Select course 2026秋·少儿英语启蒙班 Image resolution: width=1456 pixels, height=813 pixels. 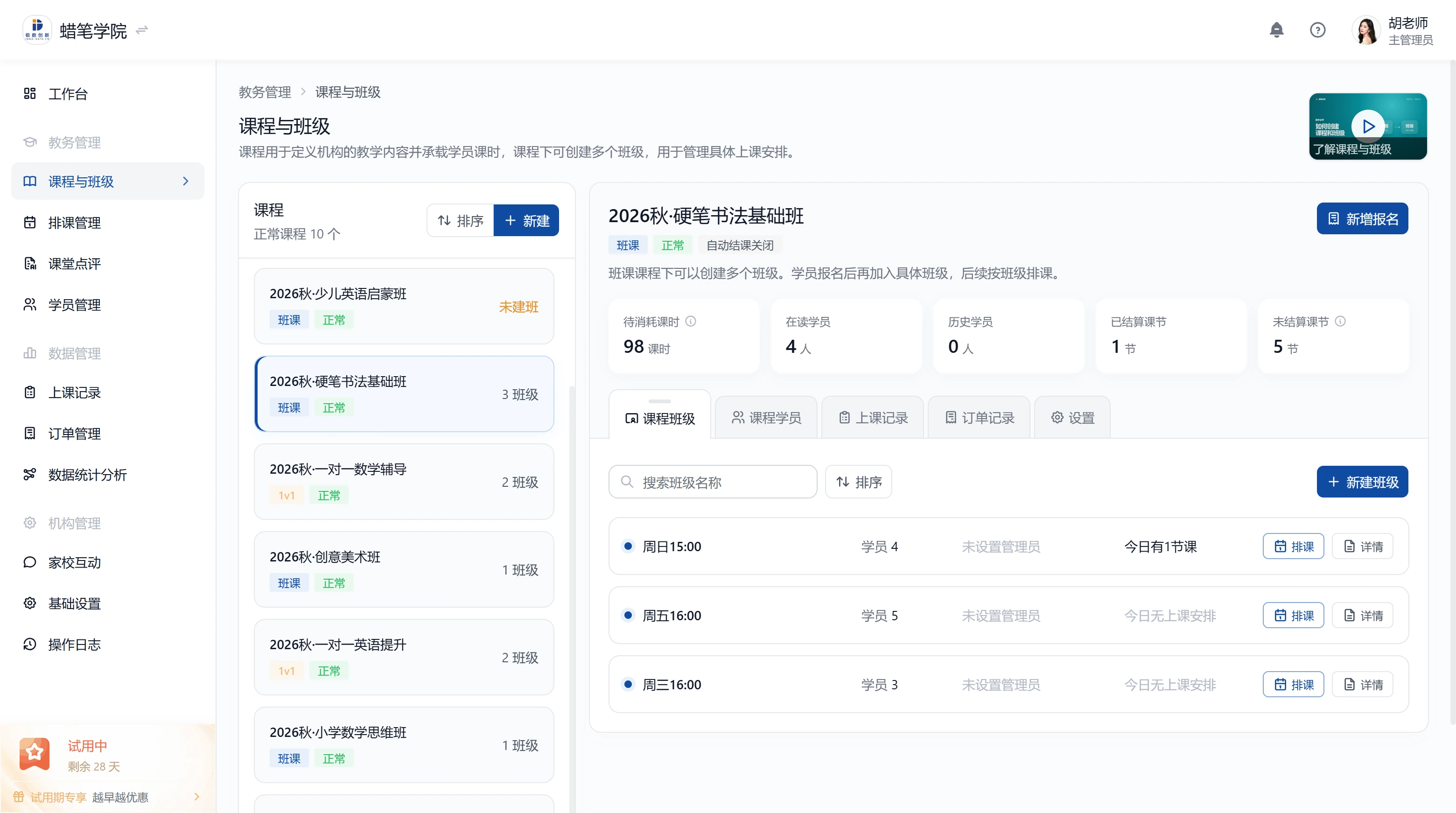pos(404,306)
